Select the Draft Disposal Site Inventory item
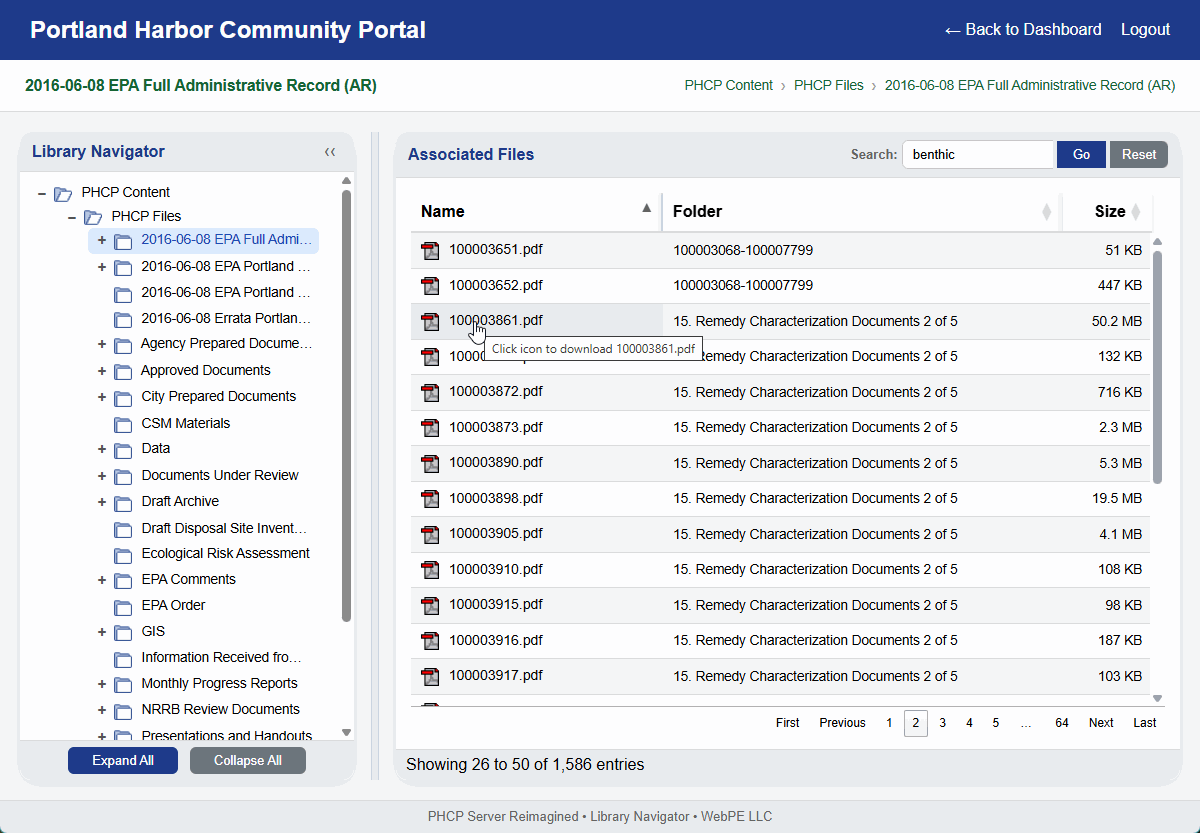 pyautogui.click(x=224, y=528)
